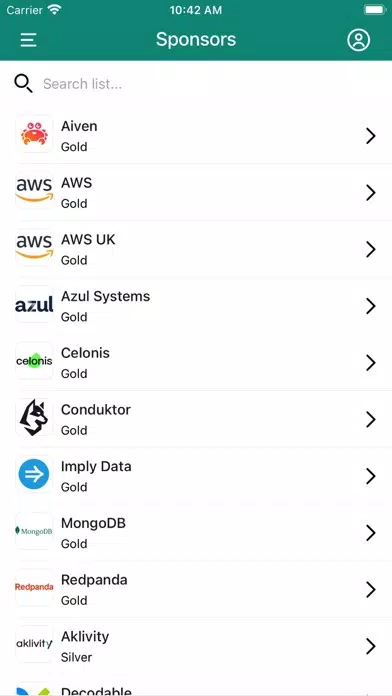Expand the Aklivity row chevron
This screenshot has width=392, height=696.
click(371, 646)
